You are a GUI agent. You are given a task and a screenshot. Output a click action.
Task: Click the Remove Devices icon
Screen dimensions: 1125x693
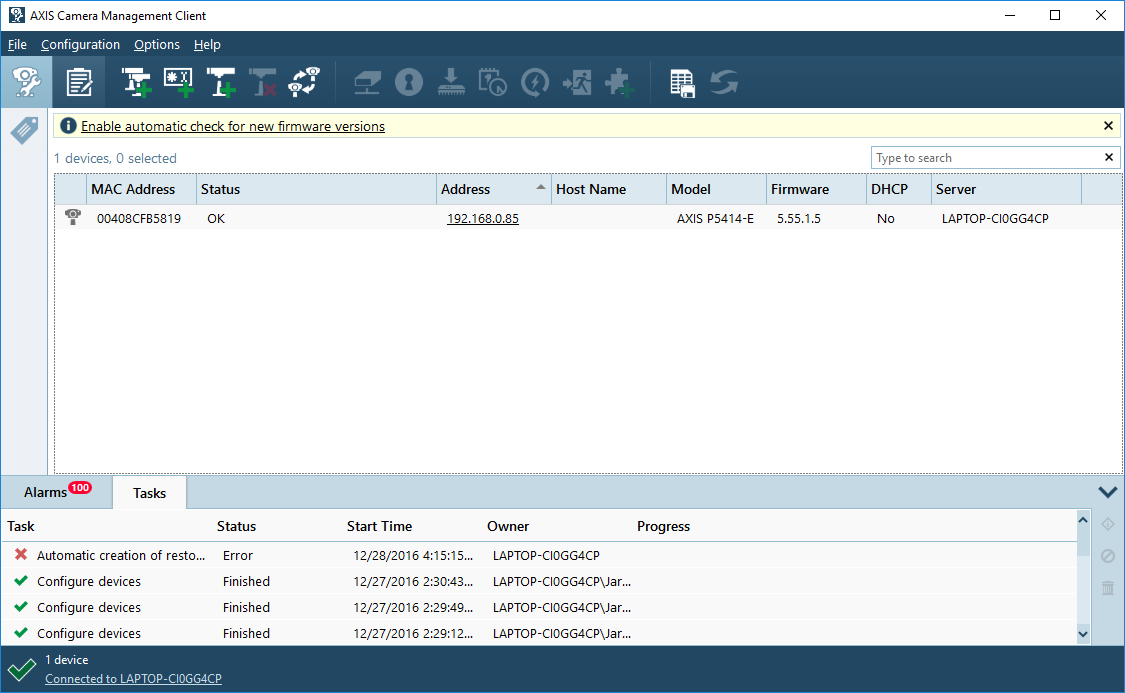tap(263, 82)
